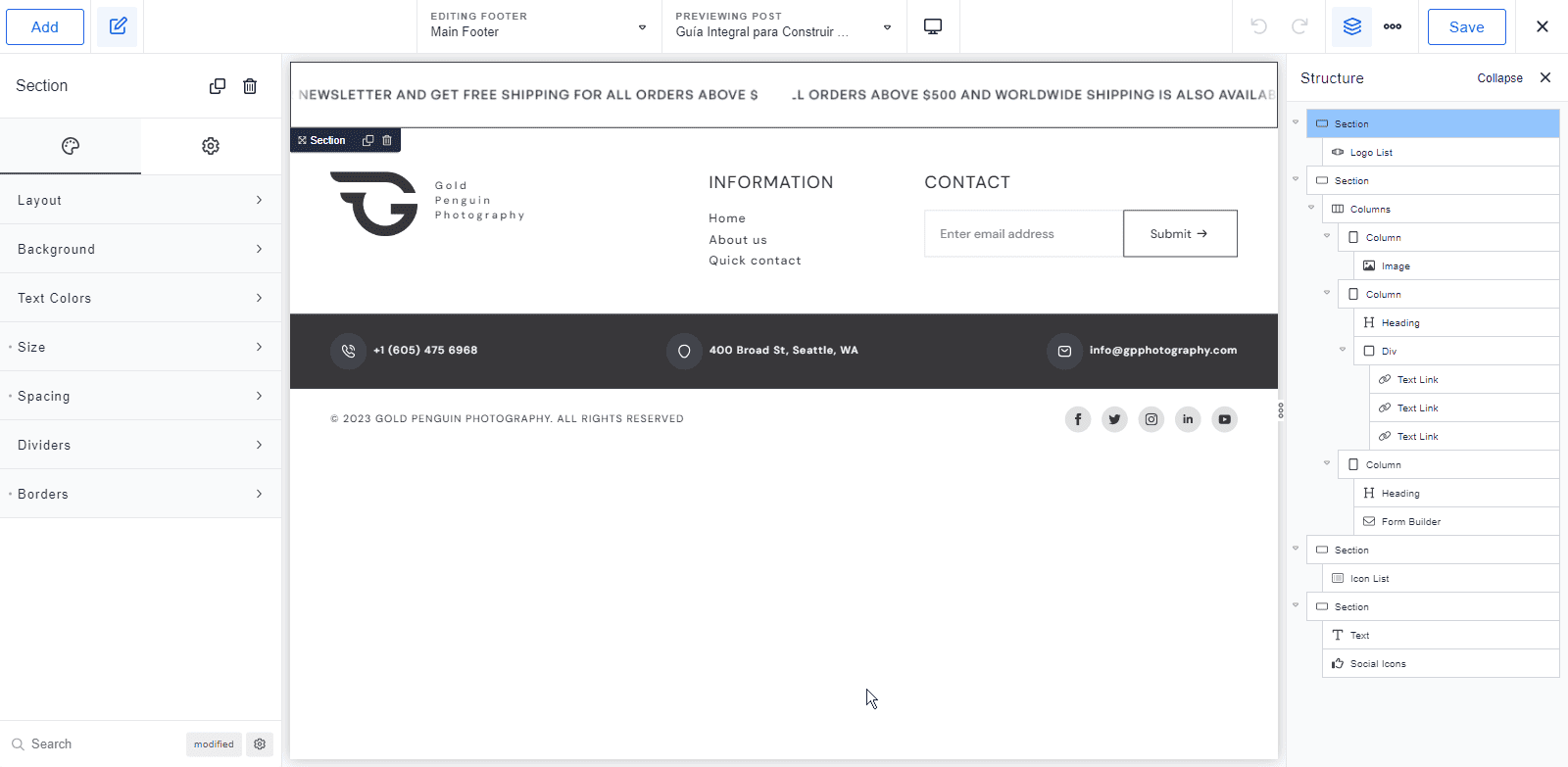Expand the Background settings group
This screenshot has width=1568, height=767.
(x=140, y=249)
